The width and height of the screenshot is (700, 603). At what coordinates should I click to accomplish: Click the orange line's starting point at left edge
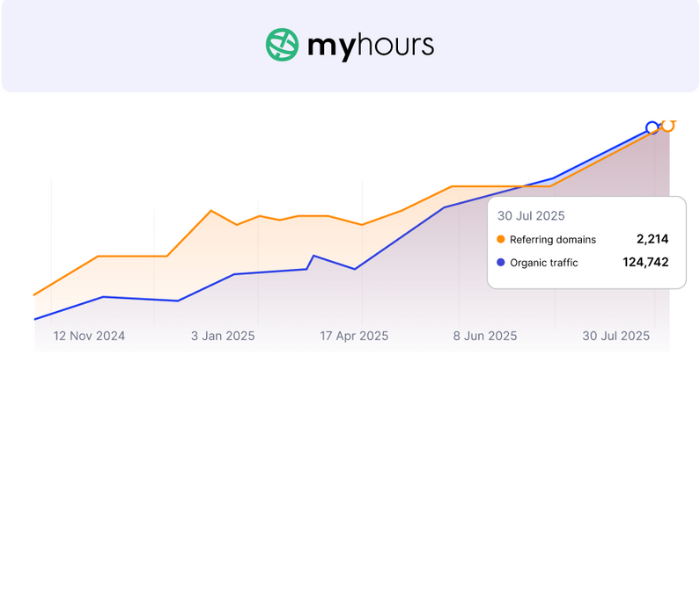[35, 295]
